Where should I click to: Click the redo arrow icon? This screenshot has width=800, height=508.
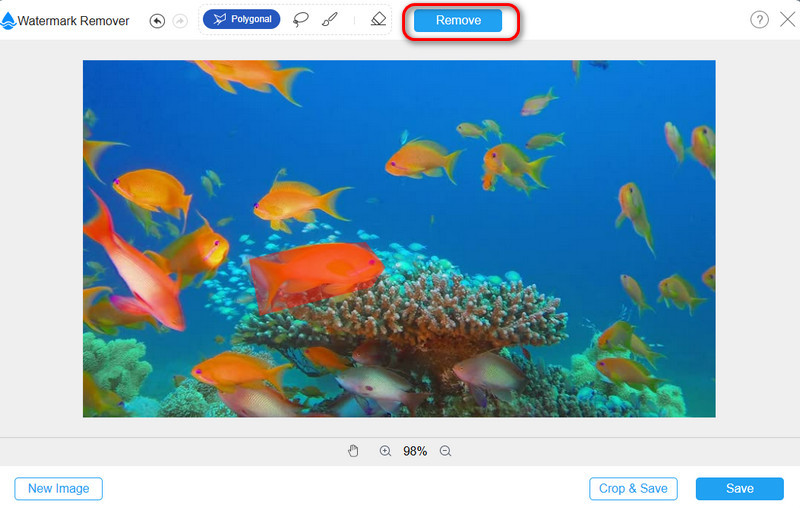(x=180, y=21)
